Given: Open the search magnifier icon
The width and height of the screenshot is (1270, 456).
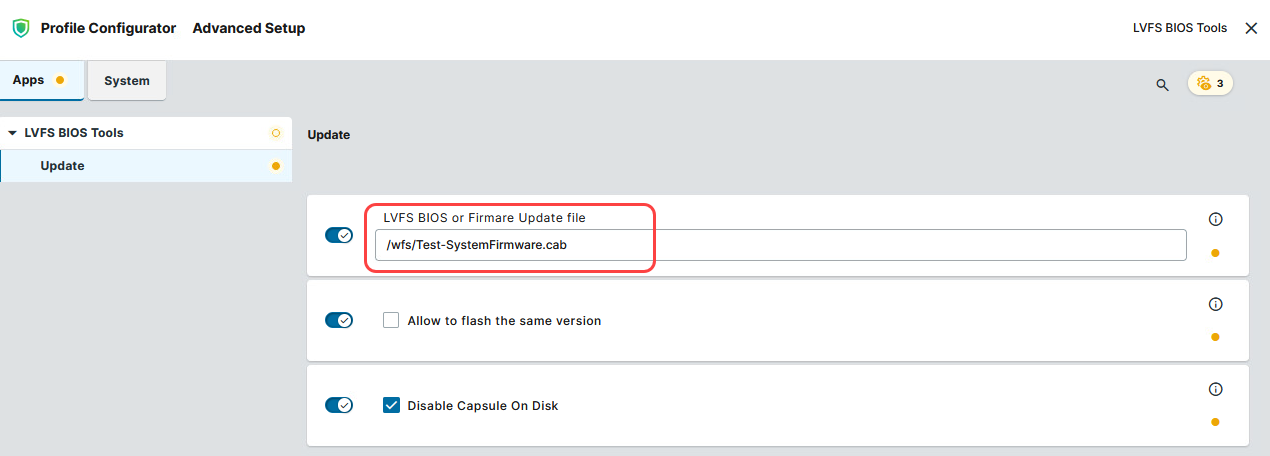Looking at the screenshot, I should click(1162, 85).
